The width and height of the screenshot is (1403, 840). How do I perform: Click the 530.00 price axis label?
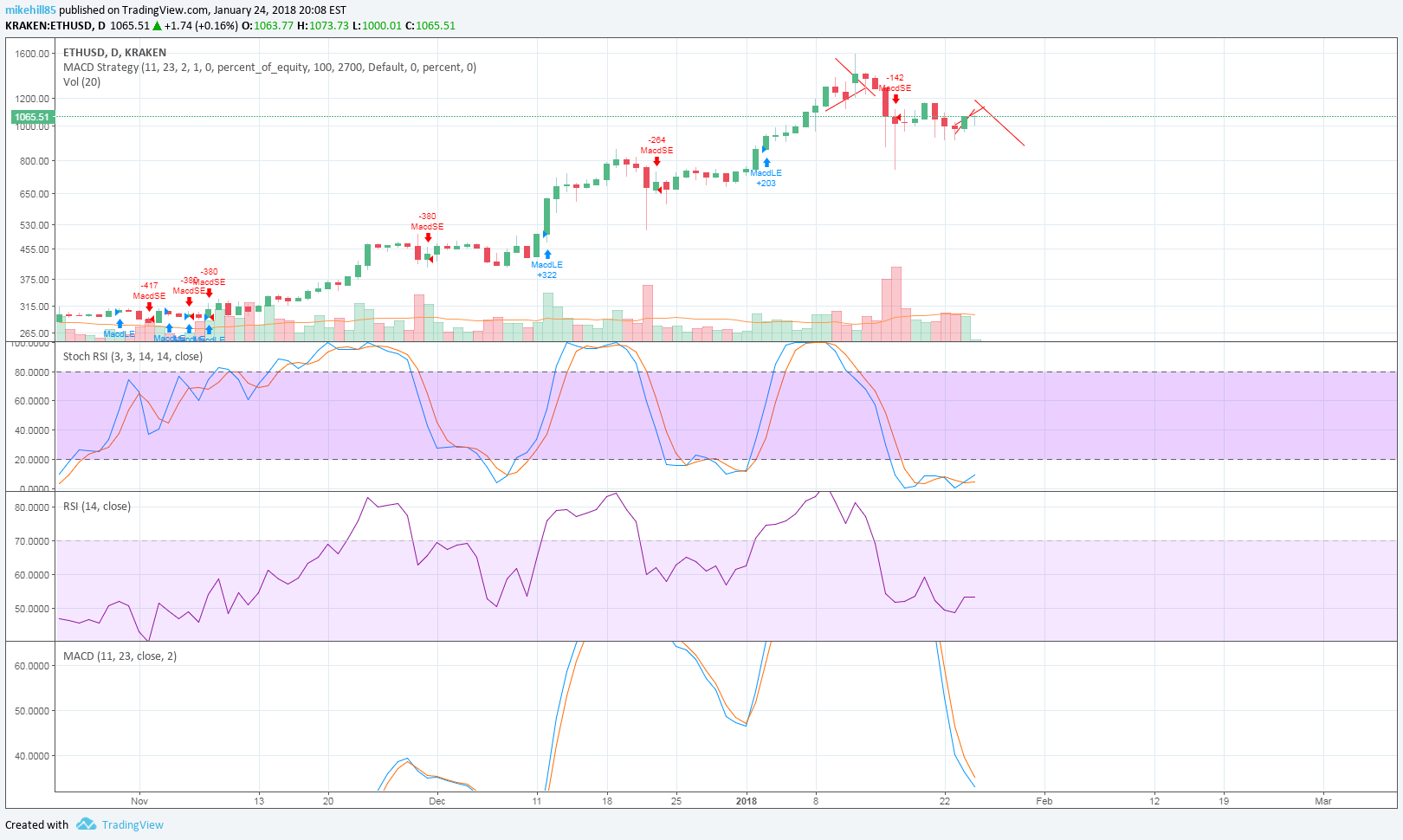(x=35, y=225)
